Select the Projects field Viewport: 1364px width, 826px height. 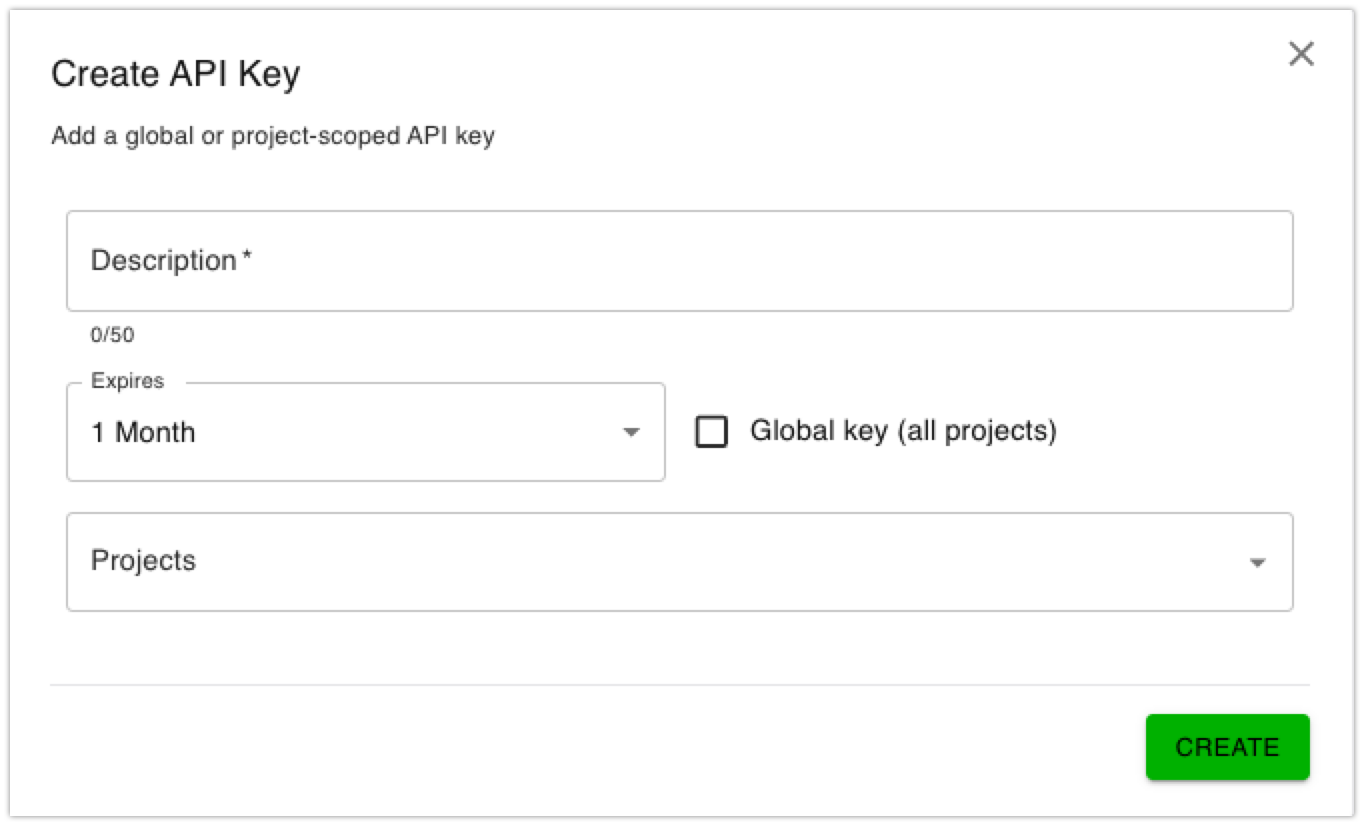(x=680, y=562)
